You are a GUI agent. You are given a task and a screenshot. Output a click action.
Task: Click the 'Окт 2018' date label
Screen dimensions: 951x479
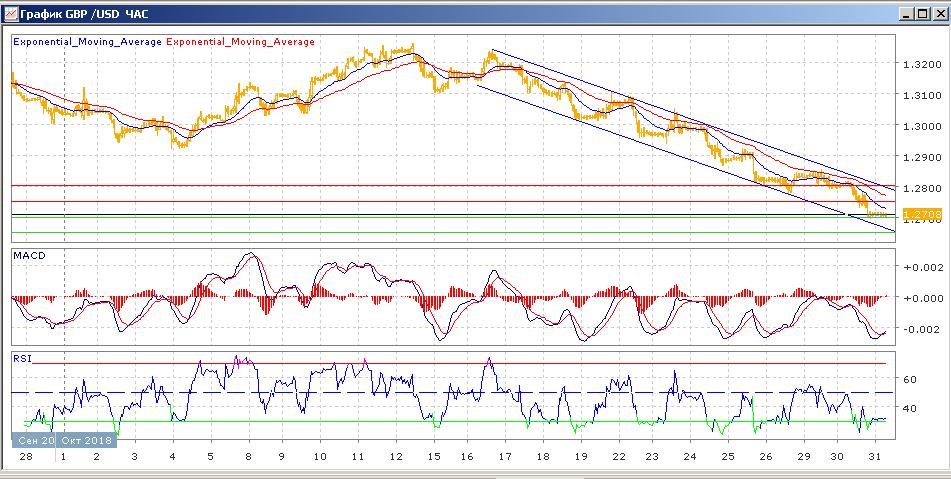pos(88,439)
